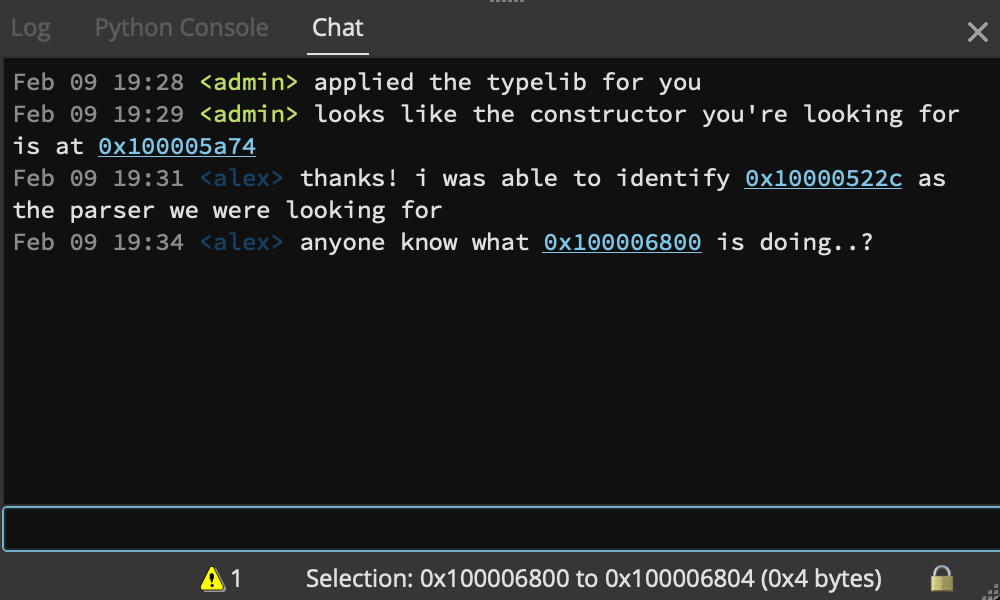Image resolution: width=1000 pixels, height=600 pixels.
Task: Grab the dotted resize handle above the tabs
Action: [x=509, y=3]
